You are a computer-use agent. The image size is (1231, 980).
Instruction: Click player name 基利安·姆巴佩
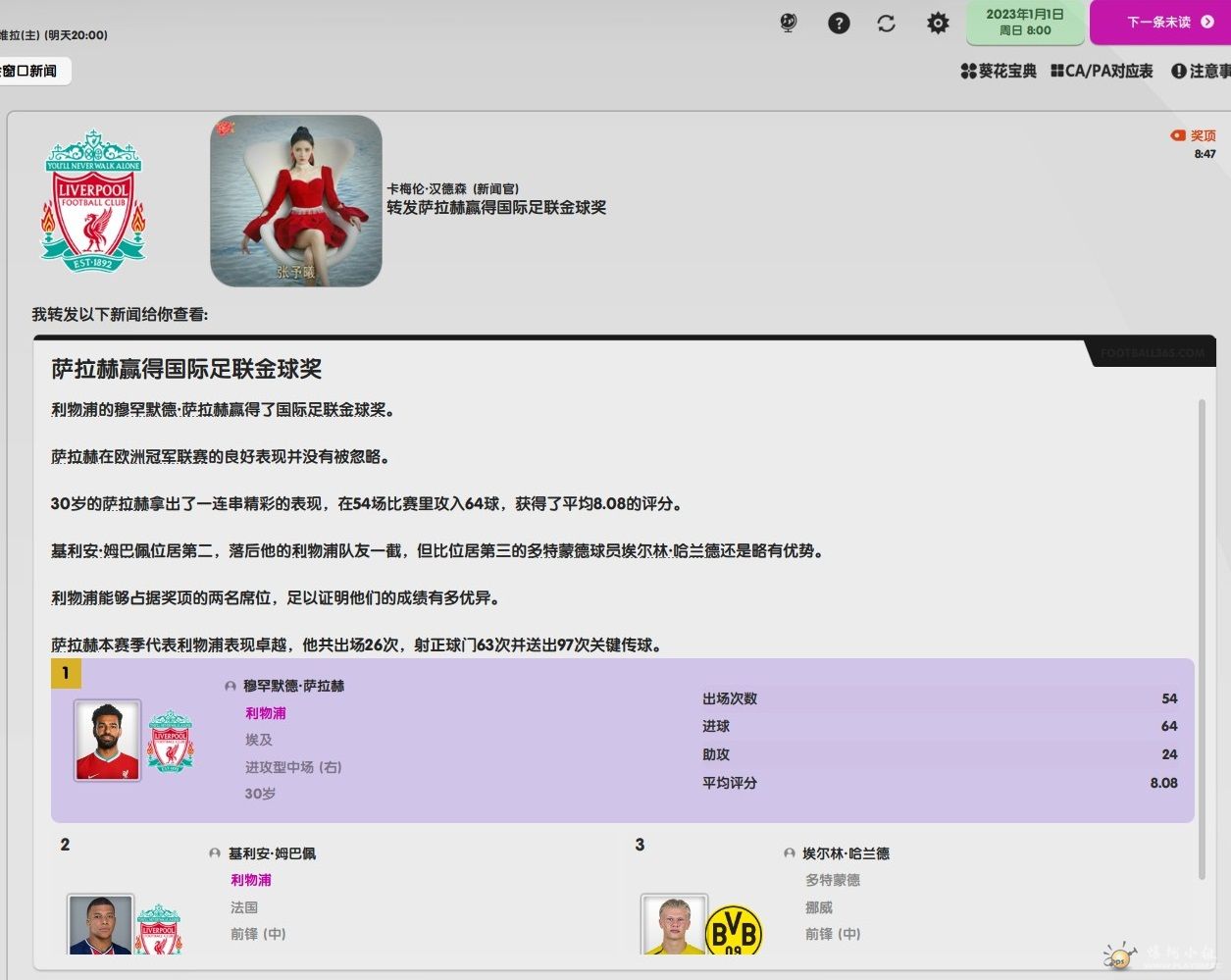pyautogui.click(x=273, y=853)
